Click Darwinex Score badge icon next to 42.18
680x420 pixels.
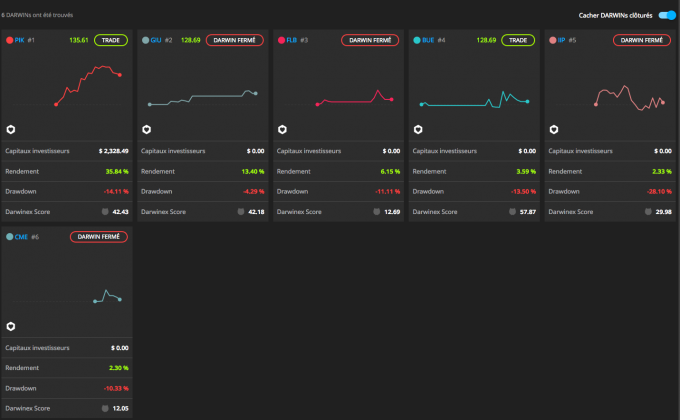point(241,212)
